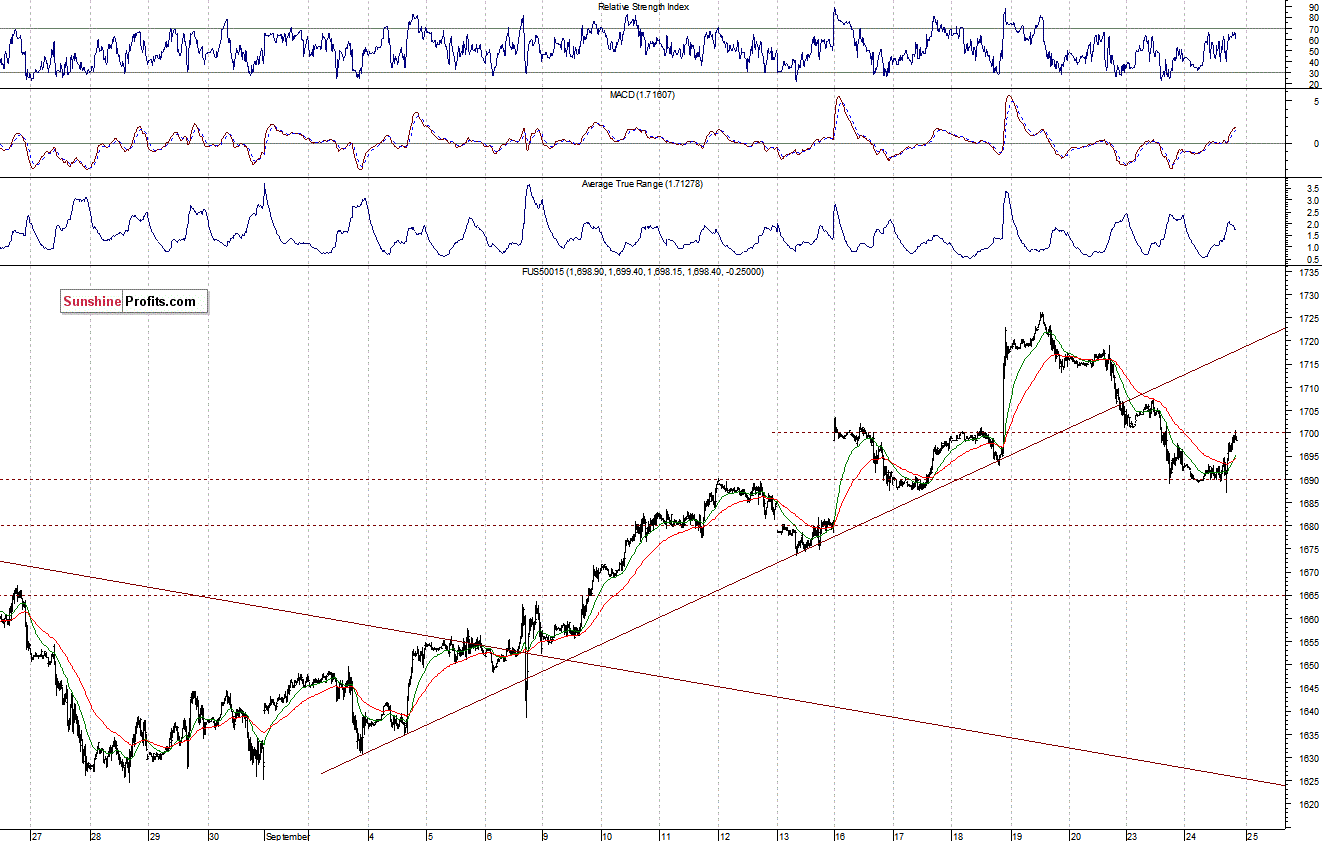Click the date label 18 on time axis
Viewport: 1322px width, 841px height.
coord(958,835)
